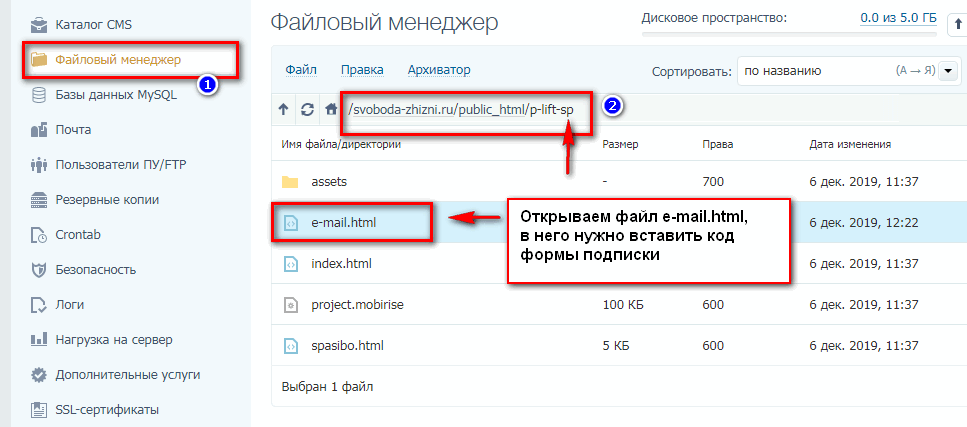
Task: Click the Резервные копии server icon
Action: point(39,200)
